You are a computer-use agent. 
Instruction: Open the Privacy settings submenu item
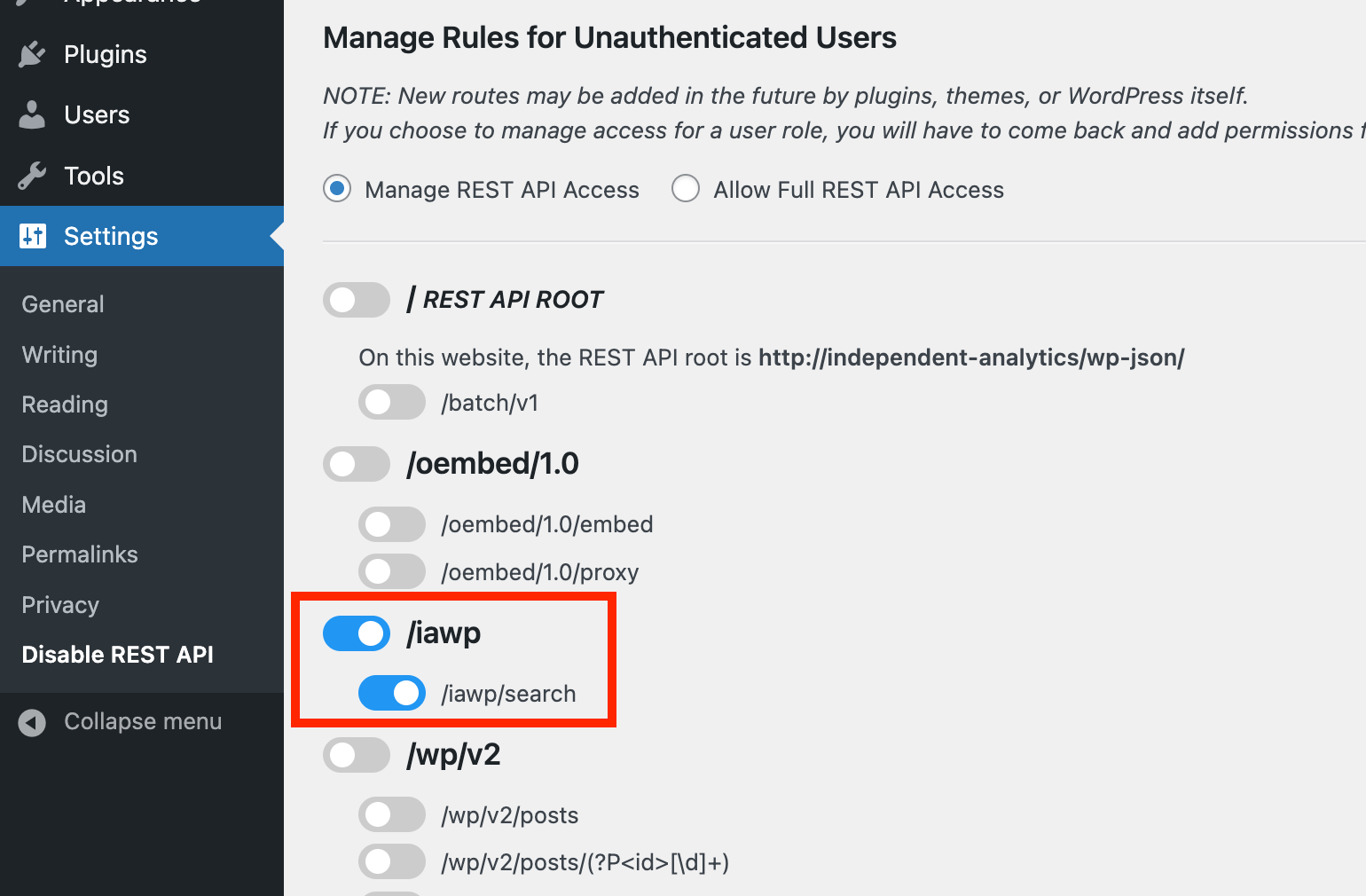pyautogui.click(x=60, y=605)
